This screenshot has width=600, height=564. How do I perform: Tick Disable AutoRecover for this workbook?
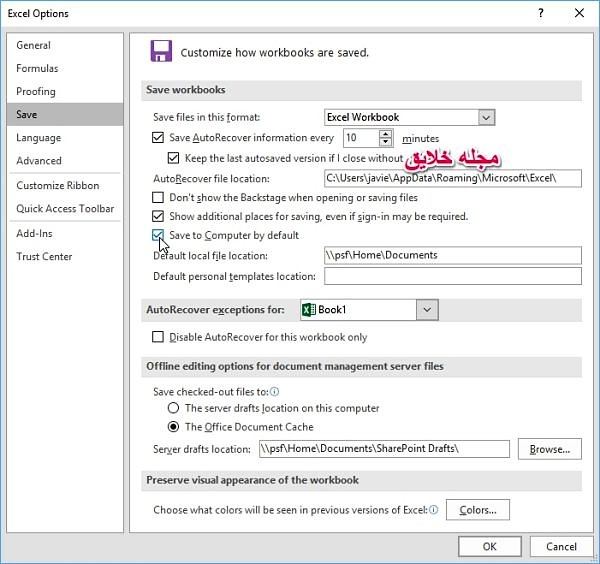coord(158,337)
